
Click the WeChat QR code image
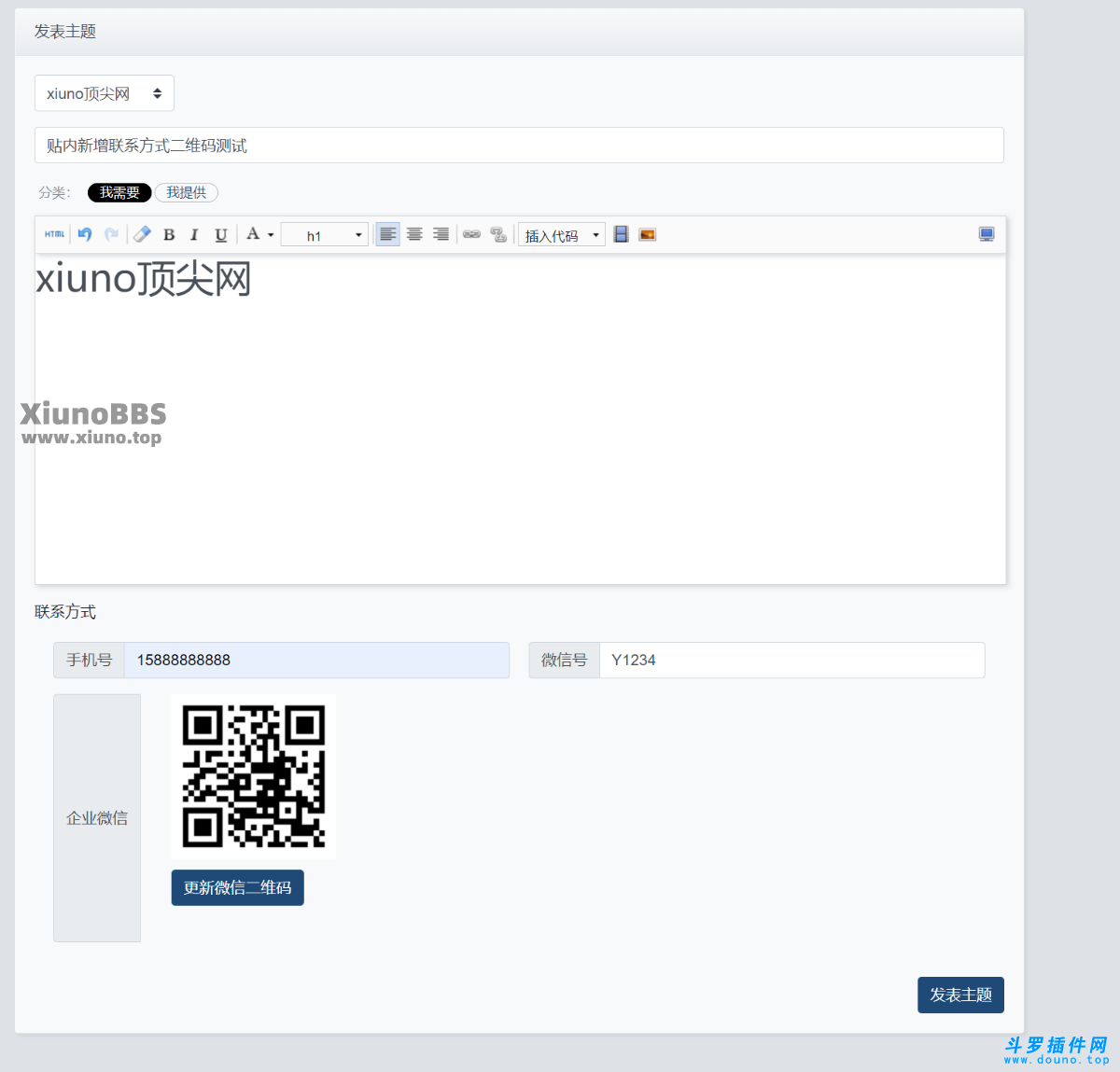254,776
